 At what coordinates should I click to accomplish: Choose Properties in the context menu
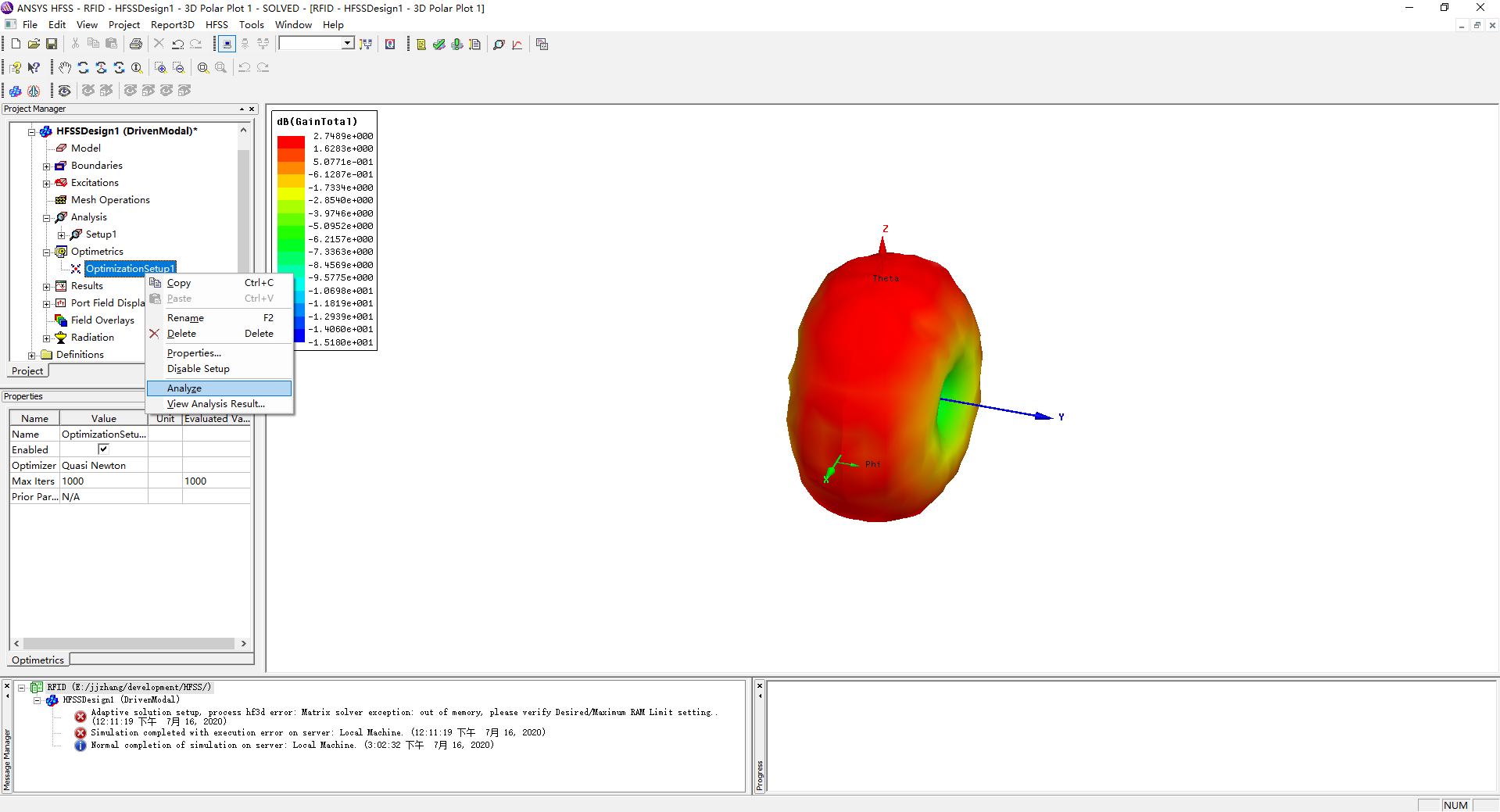[219, 353]
